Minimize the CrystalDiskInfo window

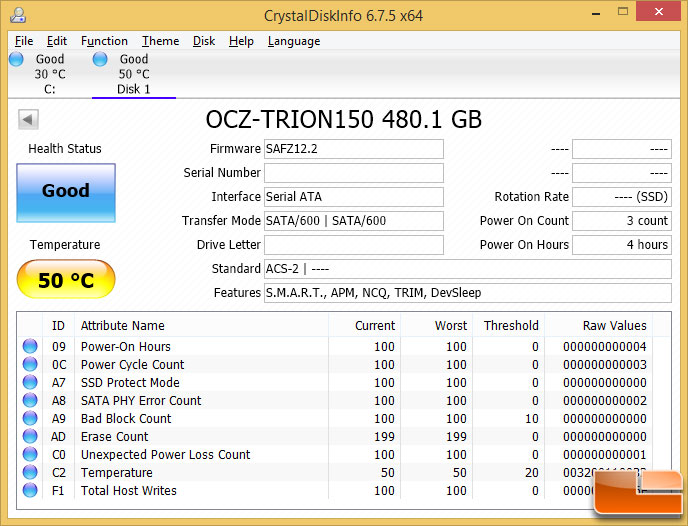point(595,14)
